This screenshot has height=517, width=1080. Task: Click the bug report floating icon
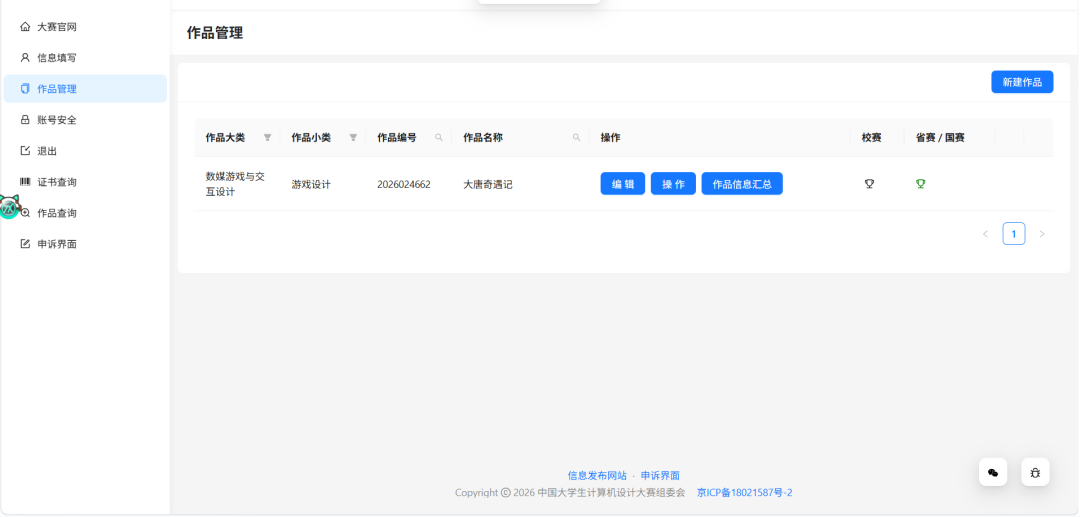pos(1035,472)
